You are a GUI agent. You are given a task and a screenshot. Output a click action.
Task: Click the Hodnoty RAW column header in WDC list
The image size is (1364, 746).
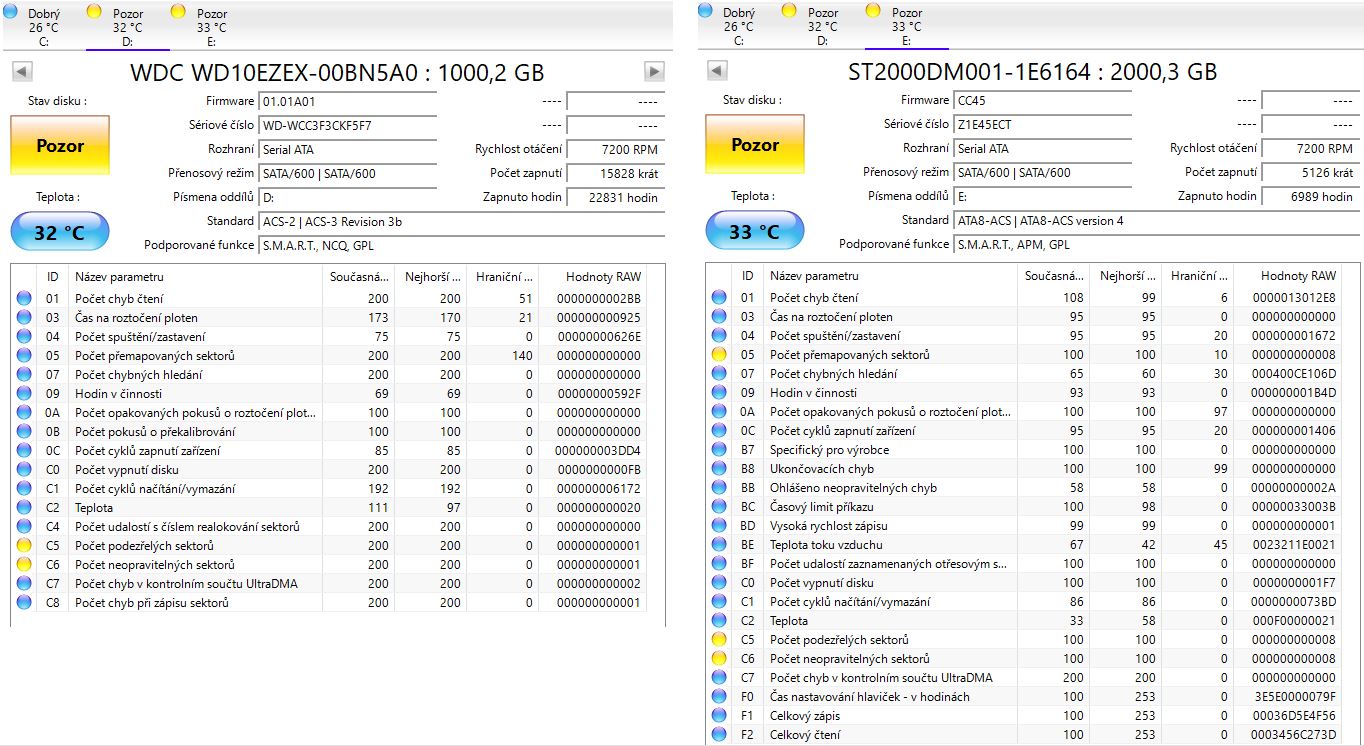(x=601, y=276)
